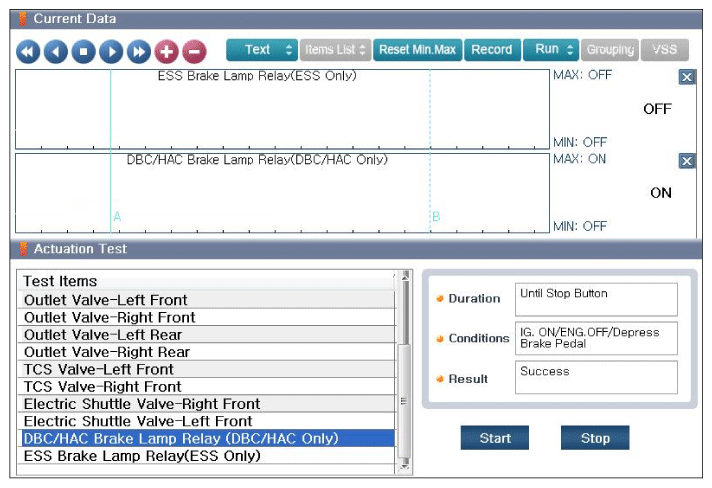Viewport: 712px width, 488px height.
Task: Select Outlet Valve-Right Rear test item
Action: (207, 352)
